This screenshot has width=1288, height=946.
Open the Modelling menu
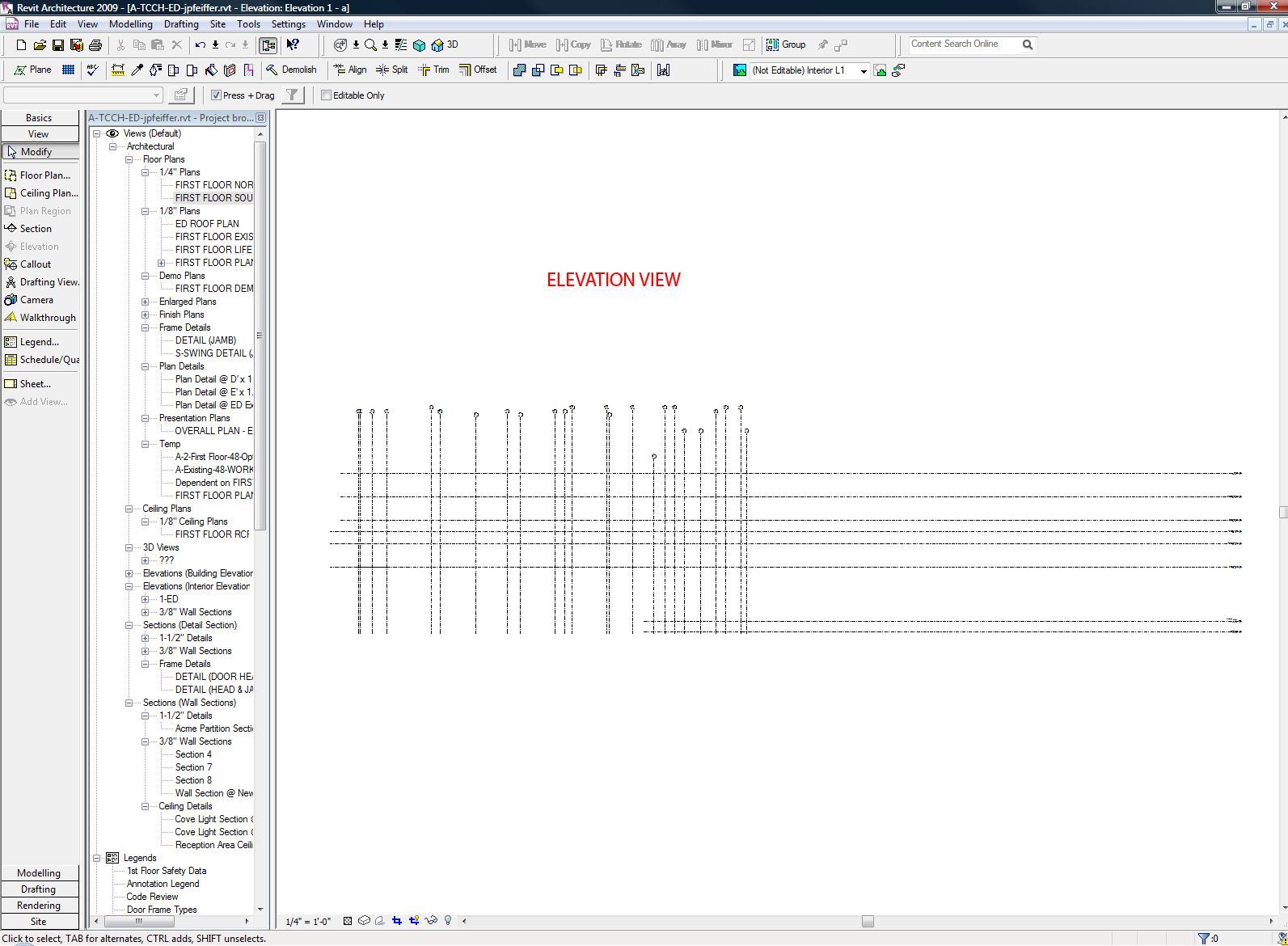click(131, 24)
